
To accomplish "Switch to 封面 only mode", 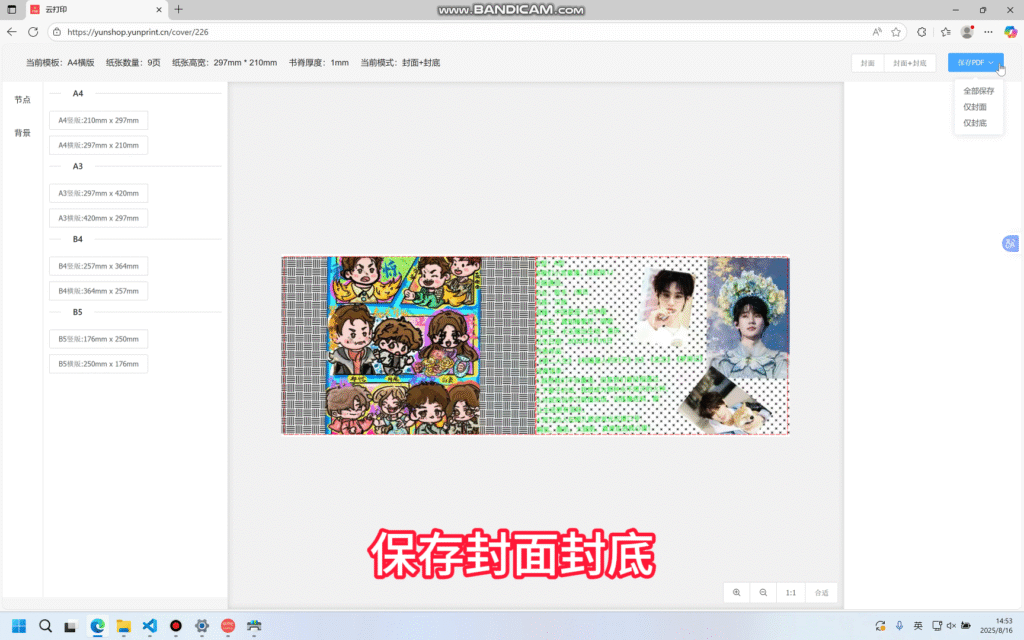I will click(868, 63).
